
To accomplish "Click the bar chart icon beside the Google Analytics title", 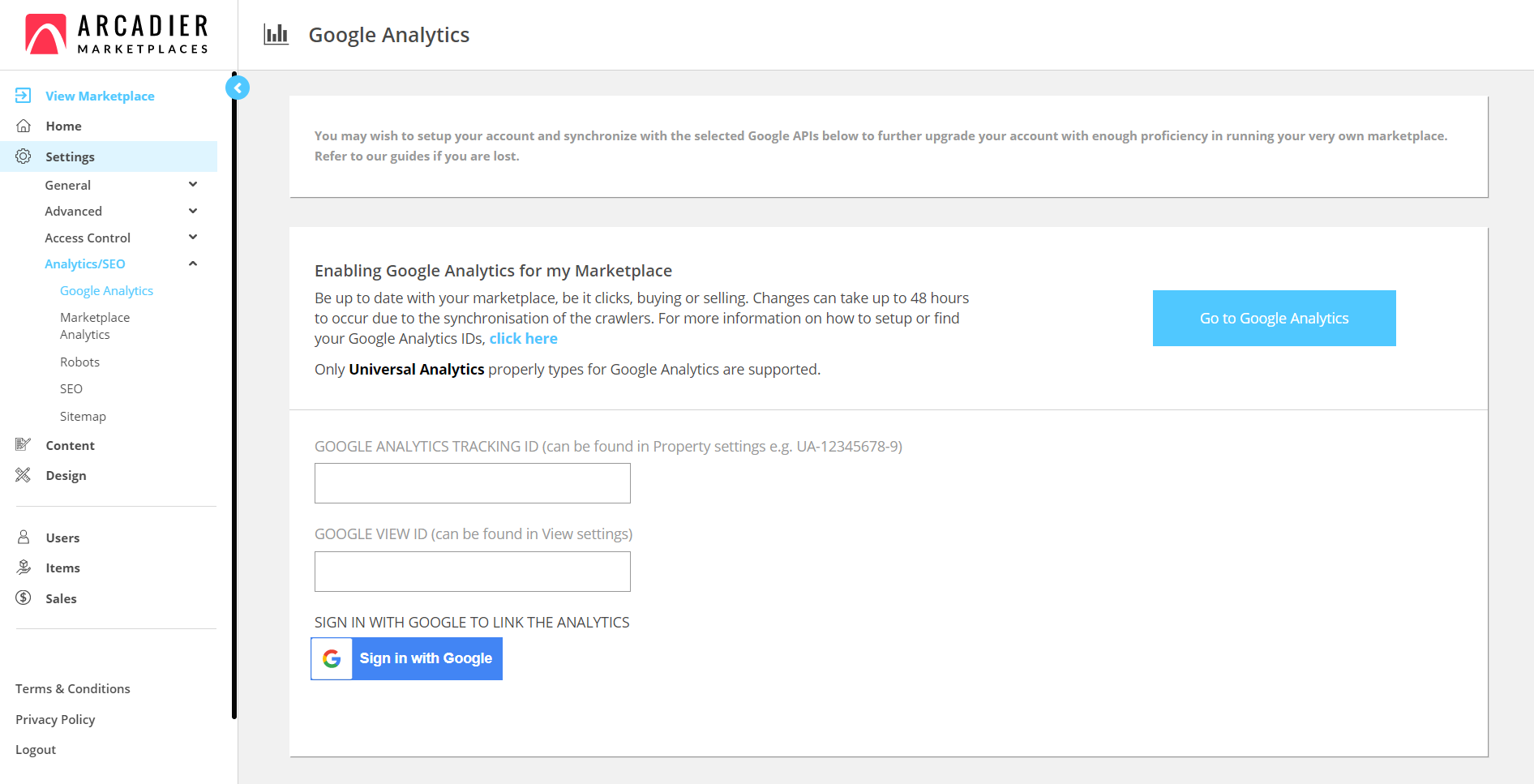I will pos(276,34).
